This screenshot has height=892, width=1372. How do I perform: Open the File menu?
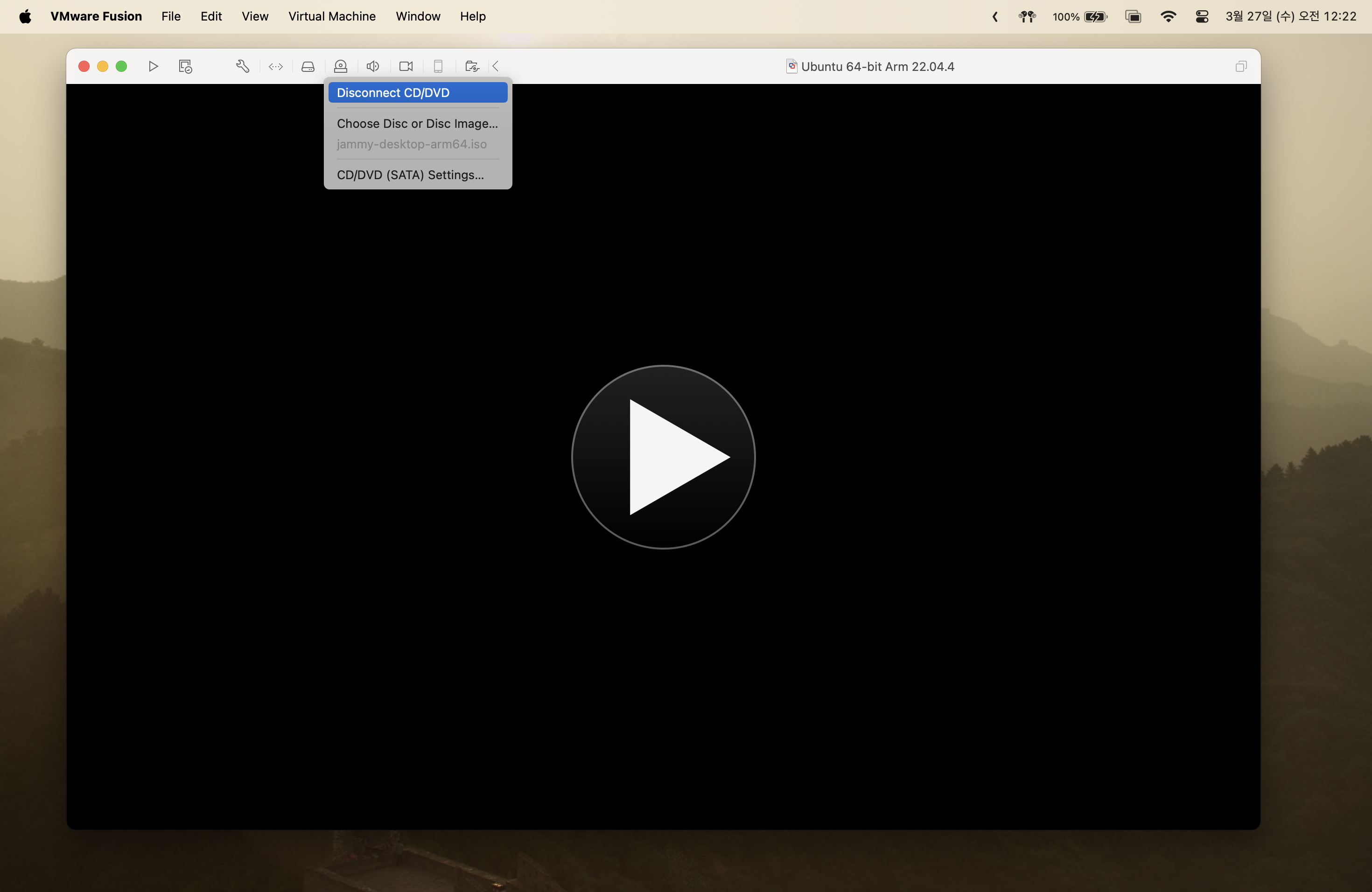pyautogui.click(x=171, y=16)
